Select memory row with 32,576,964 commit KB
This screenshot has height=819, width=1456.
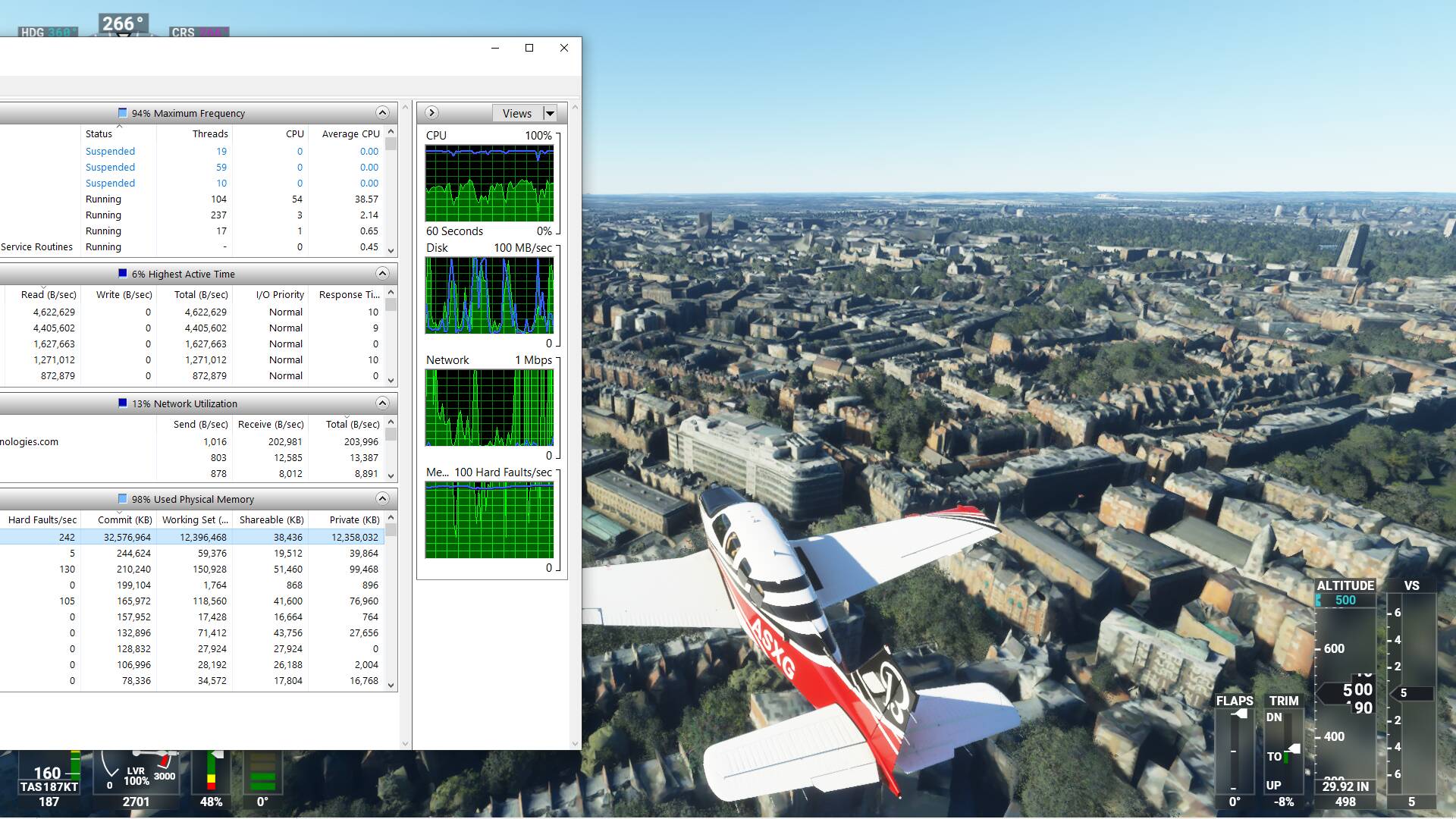(192, 537)
